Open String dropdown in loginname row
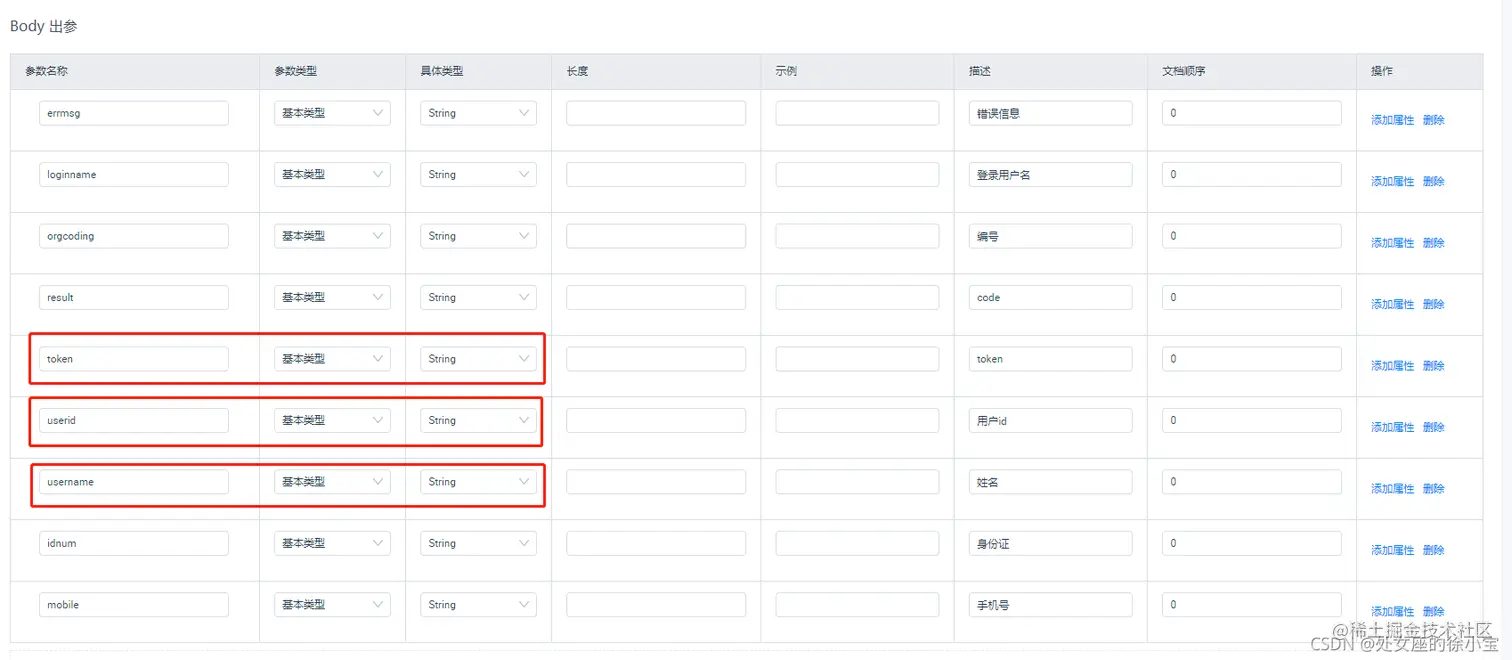Viewport: 1512px width, 660px height. coord(478,174)
